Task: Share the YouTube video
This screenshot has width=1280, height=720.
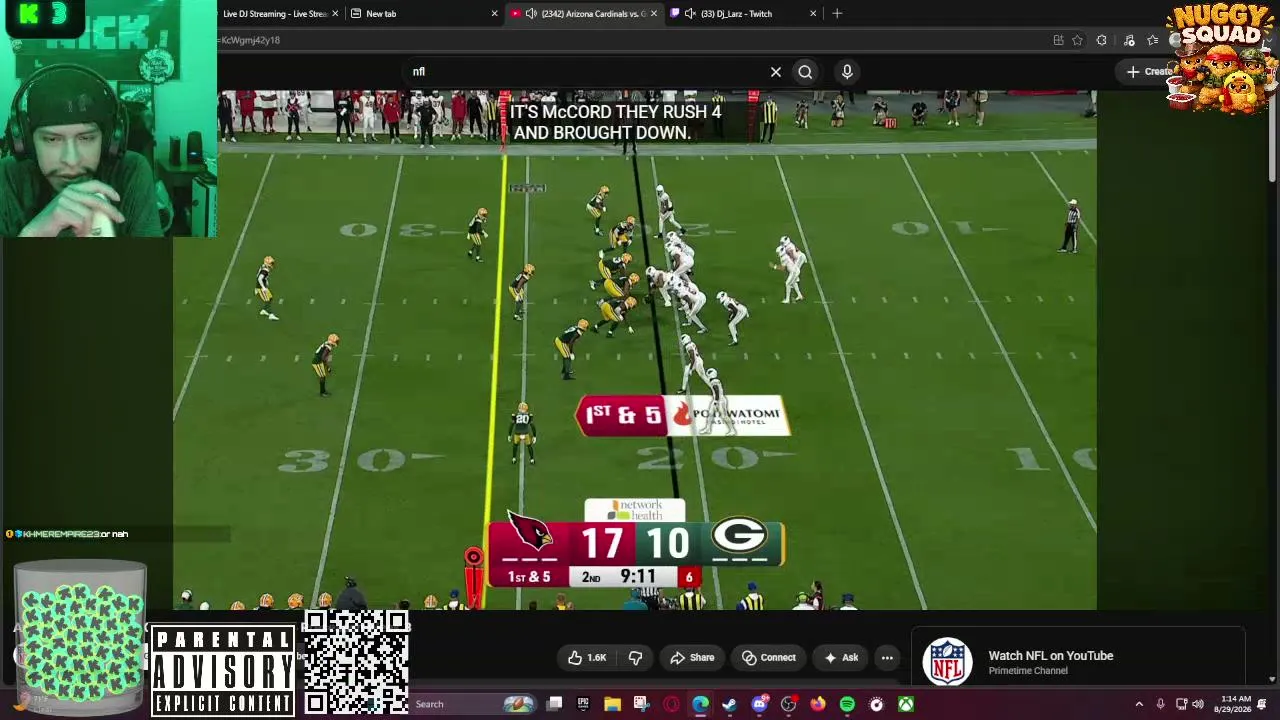Action: 692,658
